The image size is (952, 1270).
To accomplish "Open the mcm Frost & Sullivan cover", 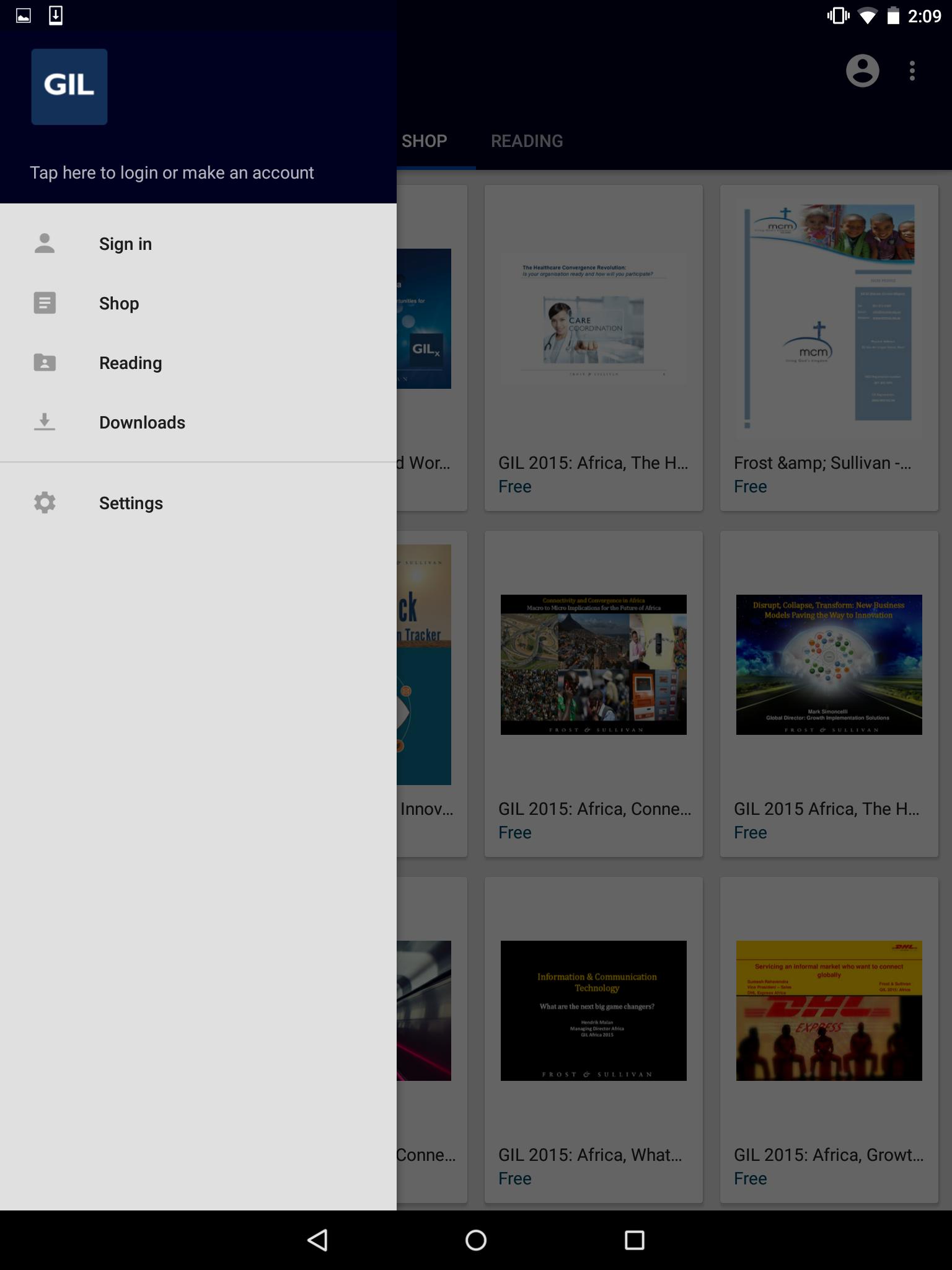I will [829, 319].
